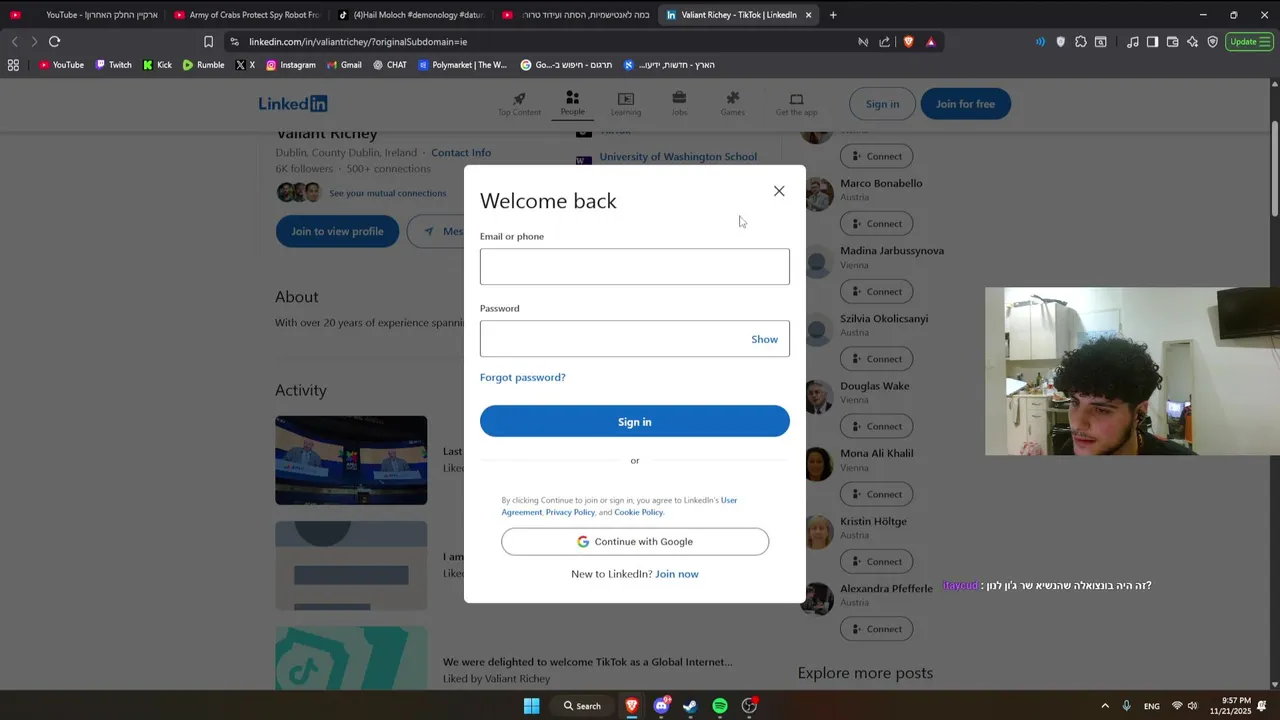Viewport: 1280px width, 720px height.
Task: Open the Cookie Policy link
Action: pos(638,512)
